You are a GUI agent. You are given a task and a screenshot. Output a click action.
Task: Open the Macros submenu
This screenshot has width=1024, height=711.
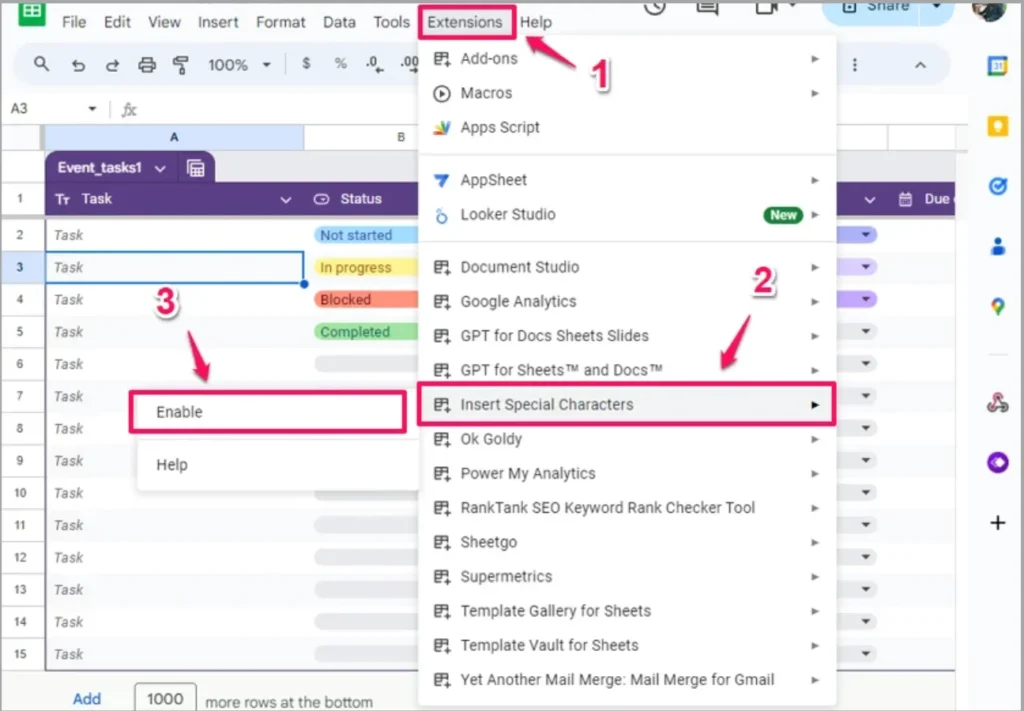pyautogui.click(x=627, y=93)
